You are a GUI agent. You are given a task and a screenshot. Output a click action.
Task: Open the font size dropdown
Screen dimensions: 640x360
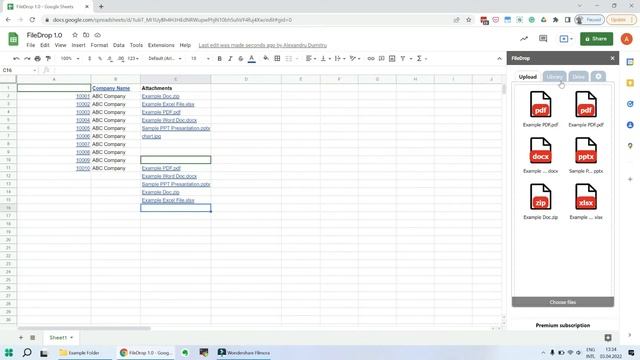tap(200, 59)
